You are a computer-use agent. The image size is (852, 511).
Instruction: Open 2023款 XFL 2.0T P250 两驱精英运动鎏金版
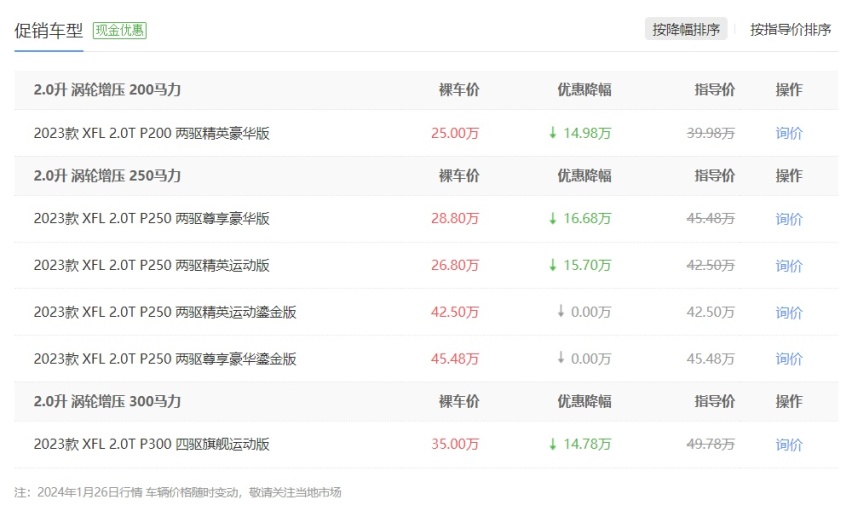[165, 312]
